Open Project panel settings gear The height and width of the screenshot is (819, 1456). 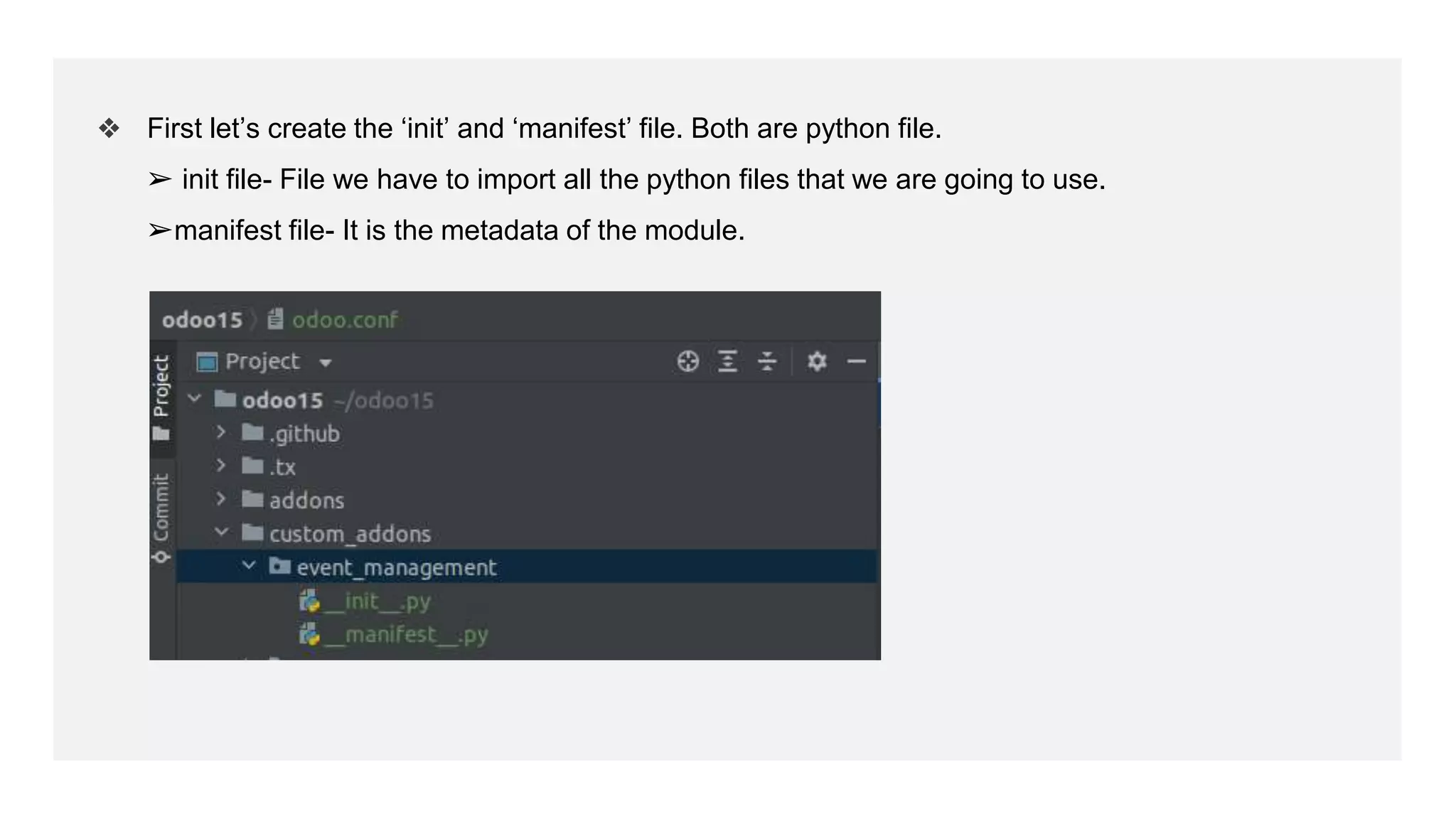pos(817,361)
